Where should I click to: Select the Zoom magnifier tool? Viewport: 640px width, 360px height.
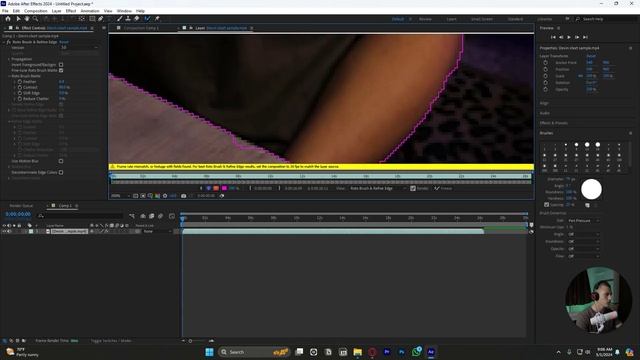click(x=36, y=19)
